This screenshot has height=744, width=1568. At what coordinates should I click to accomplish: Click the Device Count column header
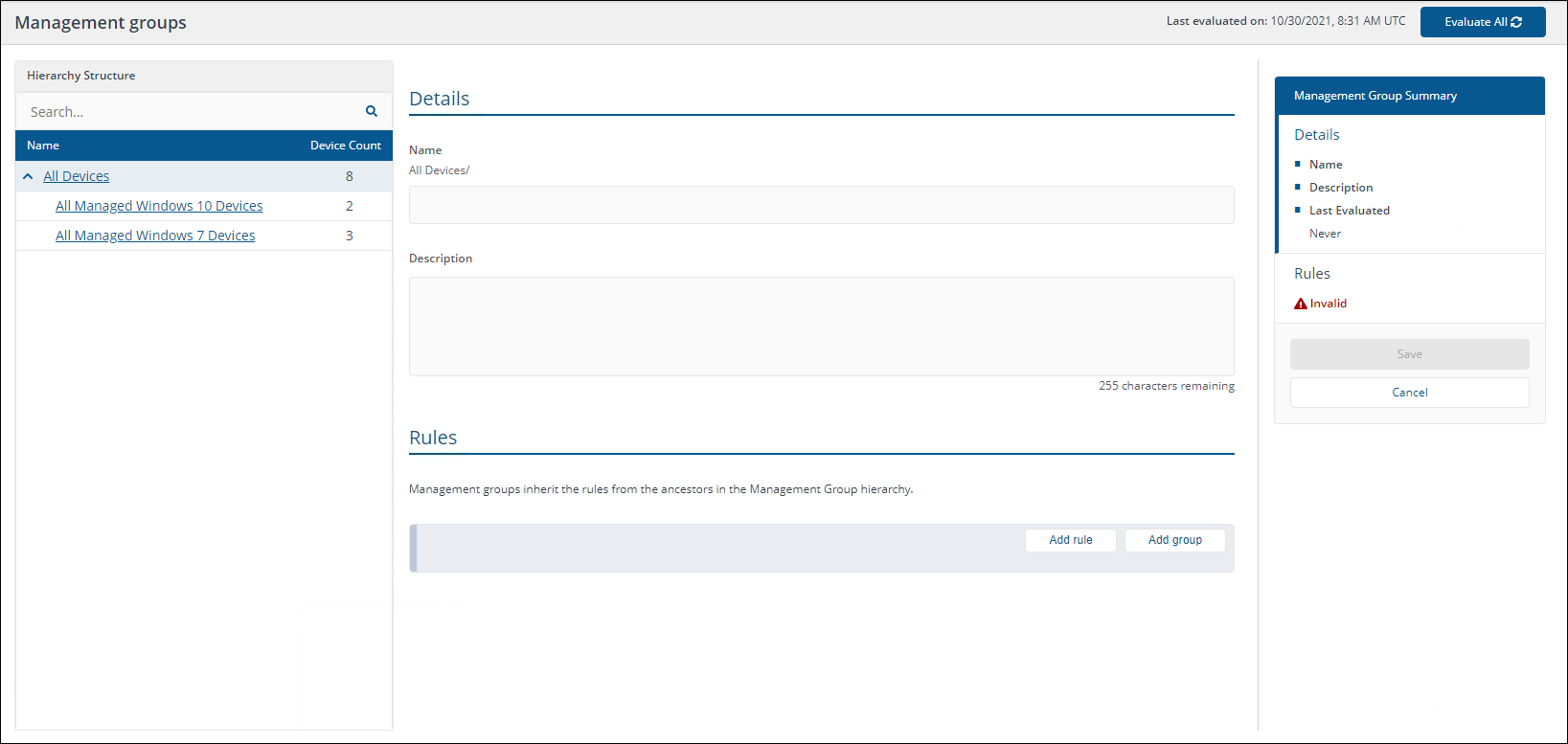(345, 146)
